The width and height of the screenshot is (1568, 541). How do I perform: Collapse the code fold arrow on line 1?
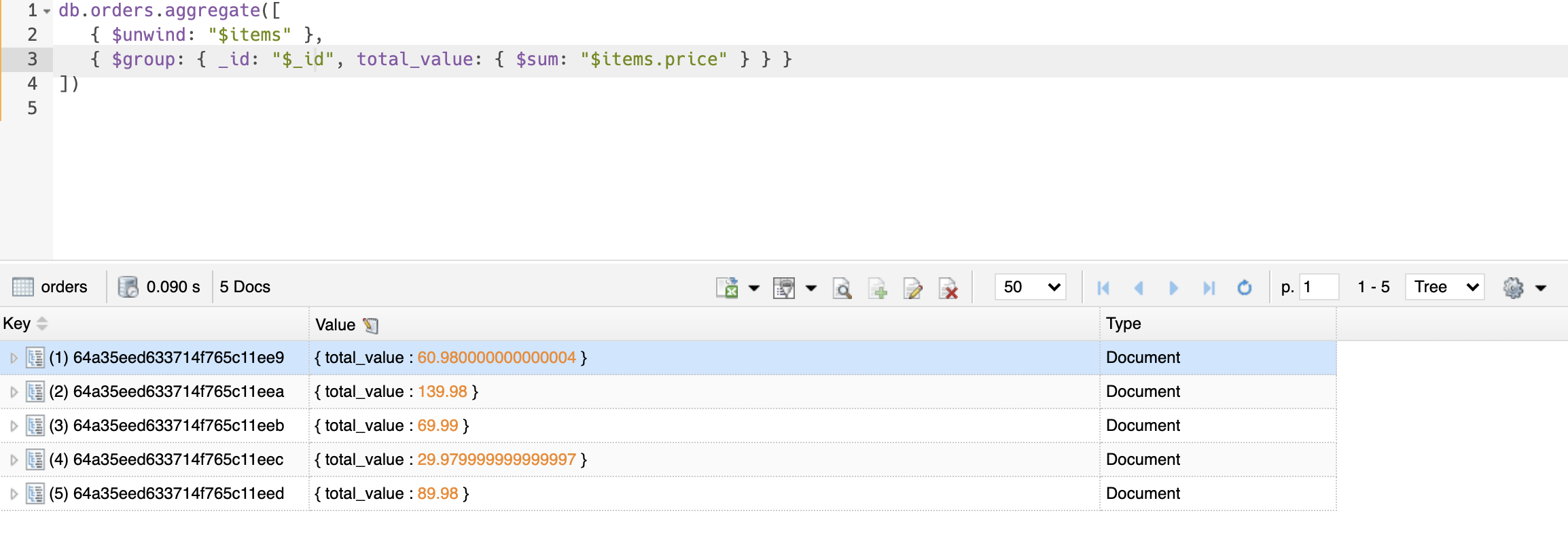click(x=47, y=12)
